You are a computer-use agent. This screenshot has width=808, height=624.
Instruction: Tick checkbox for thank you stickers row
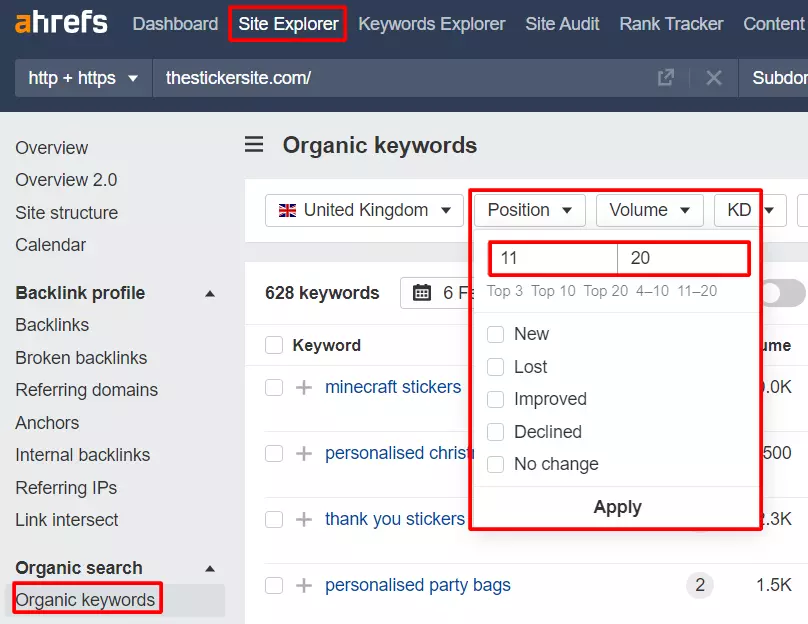click(x=274, y=519)
